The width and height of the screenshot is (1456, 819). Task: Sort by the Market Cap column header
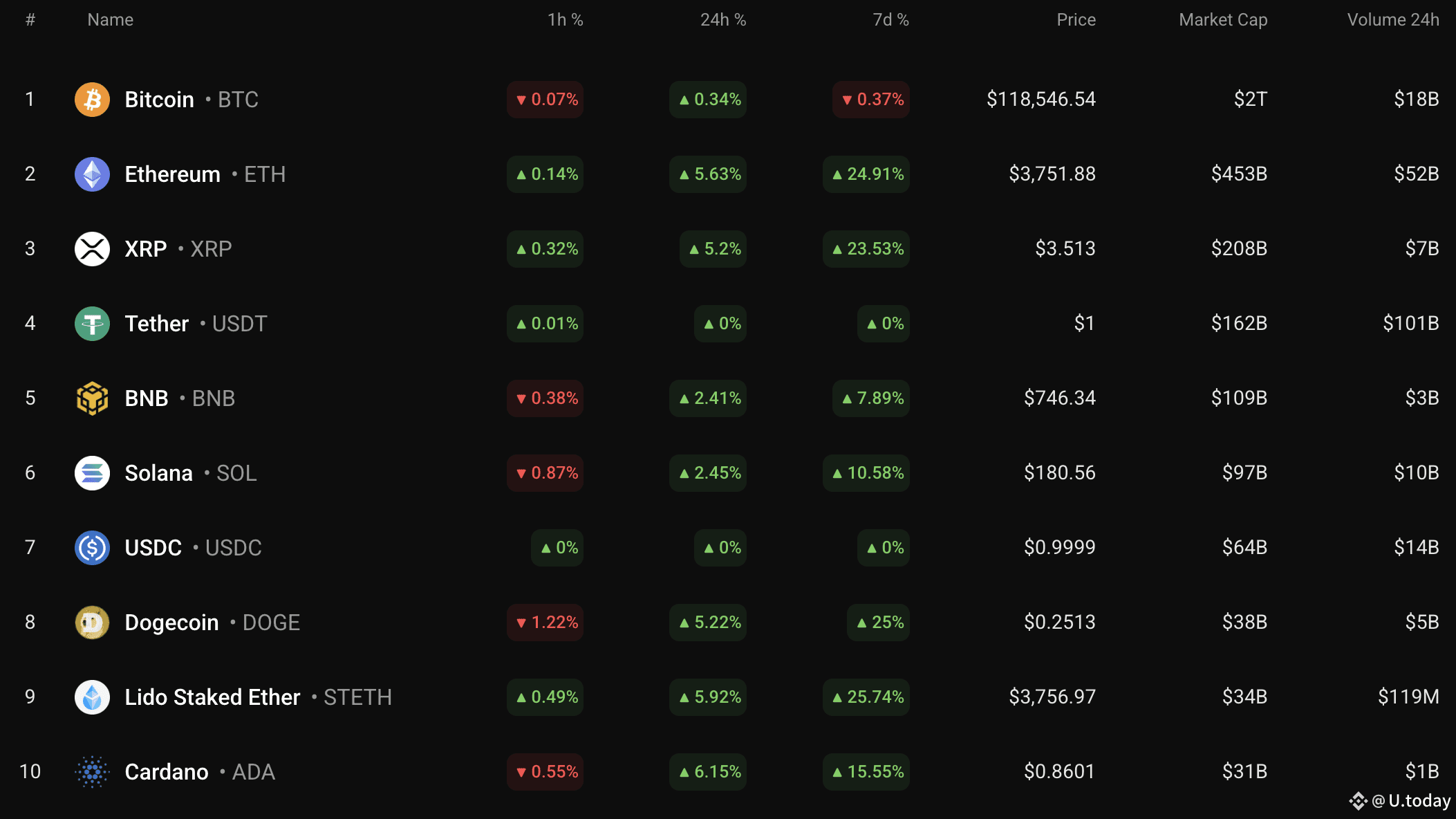coord(1223,20)
